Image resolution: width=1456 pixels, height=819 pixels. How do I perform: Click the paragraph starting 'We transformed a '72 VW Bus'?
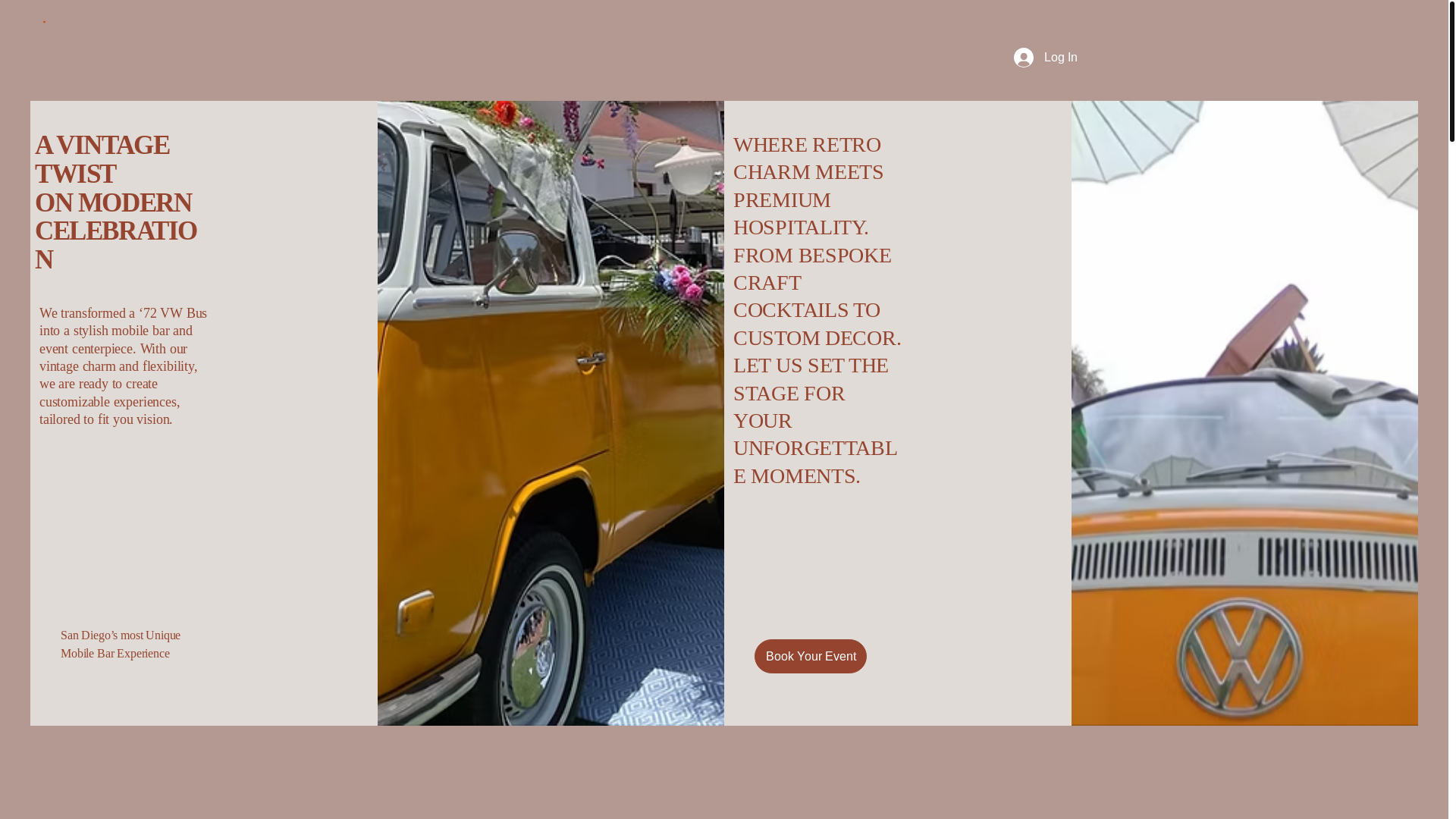123,366
